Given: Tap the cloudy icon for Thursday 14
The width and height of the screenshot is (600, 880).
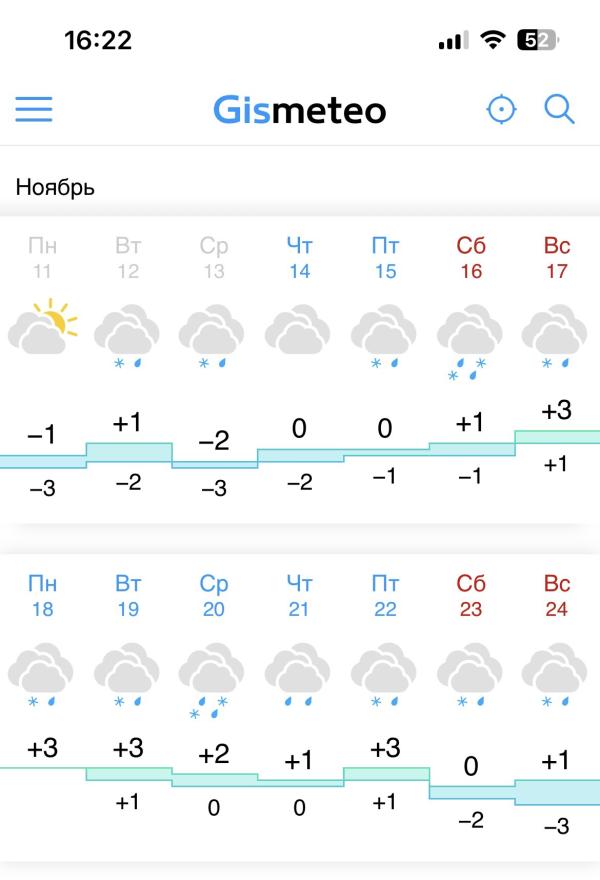Looking at the screenshot, I should click(x=297, y=330).
